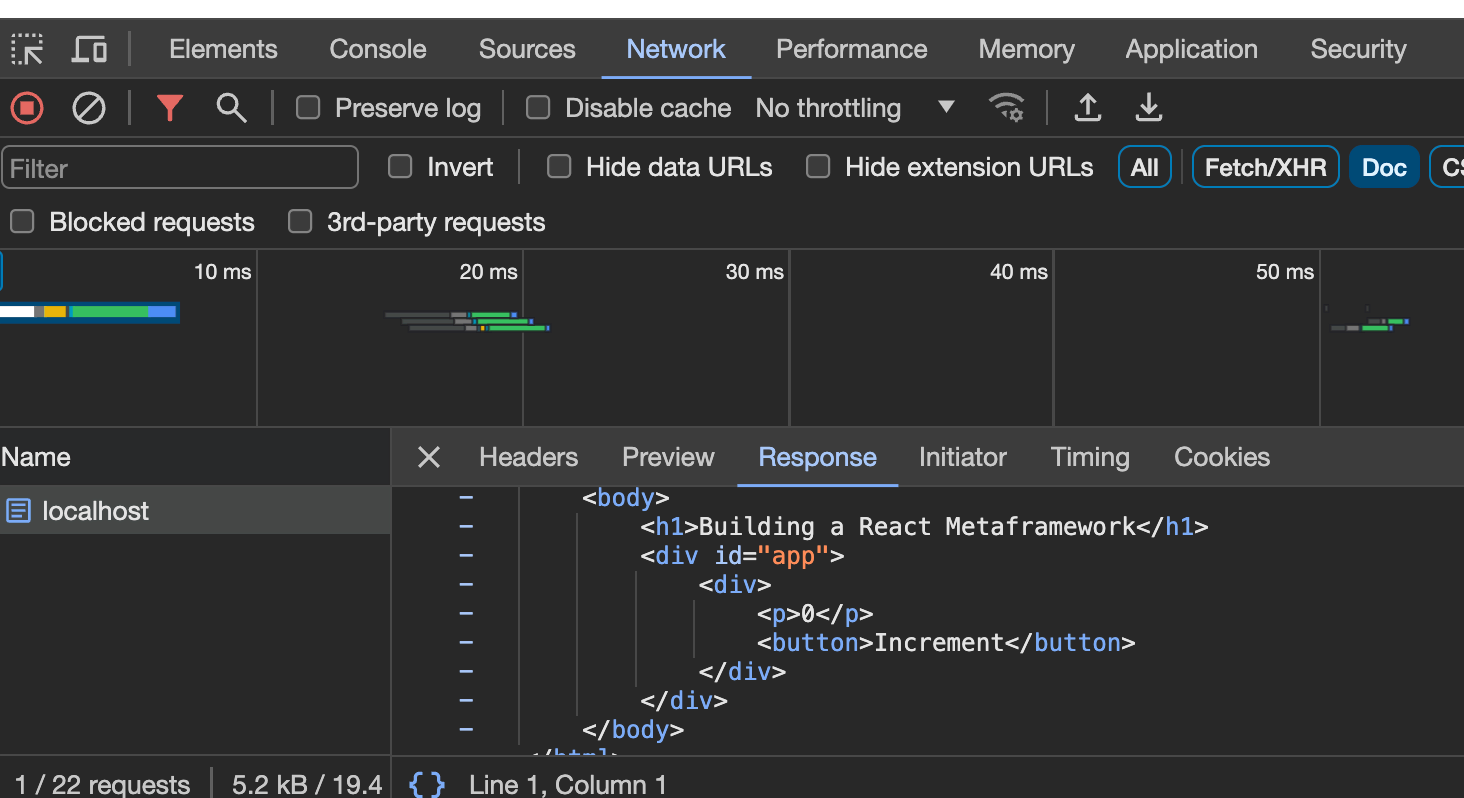Close the request details pane
Screen dimensions: 1464x798
click(x=428, y=457)
